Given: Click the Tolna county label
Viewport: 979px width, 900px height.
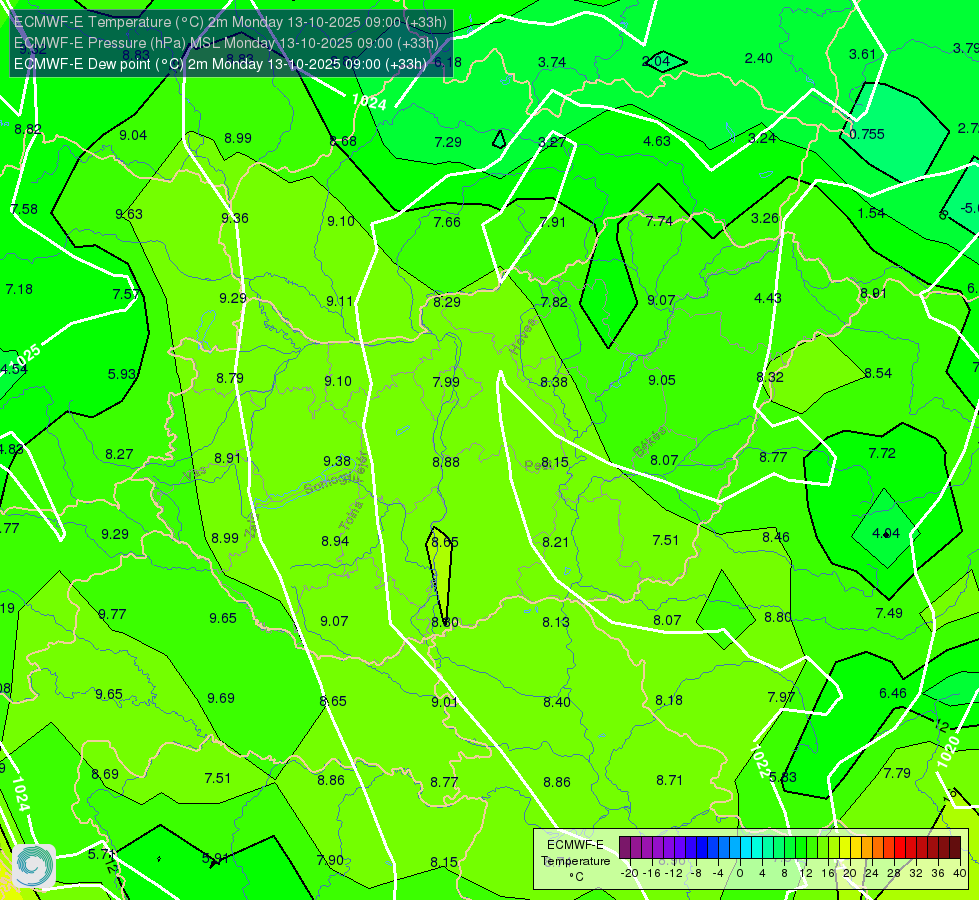Looking at the screenshot, I should [x=351, y=516].
